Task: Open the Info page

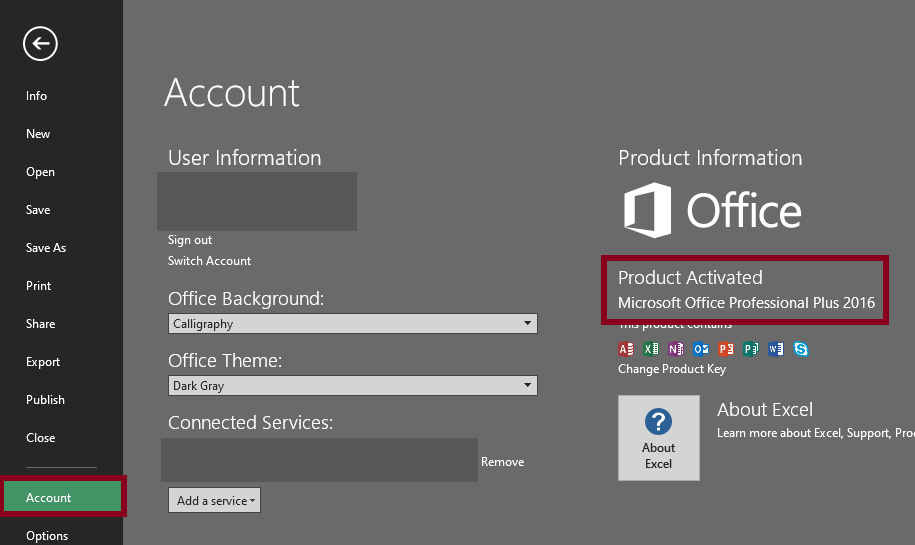Action: point(36,96)
